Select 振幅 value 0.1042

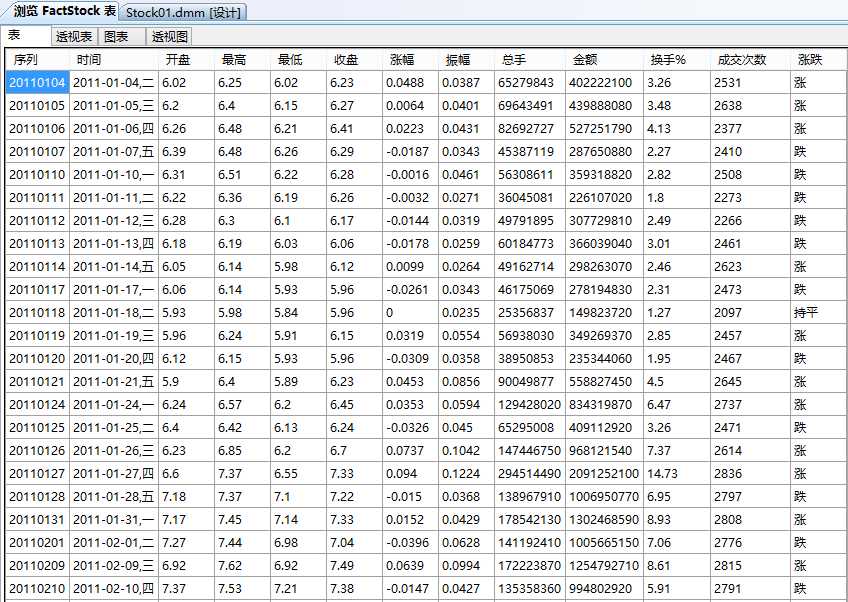pyautogui.click(x=467, y=451)
